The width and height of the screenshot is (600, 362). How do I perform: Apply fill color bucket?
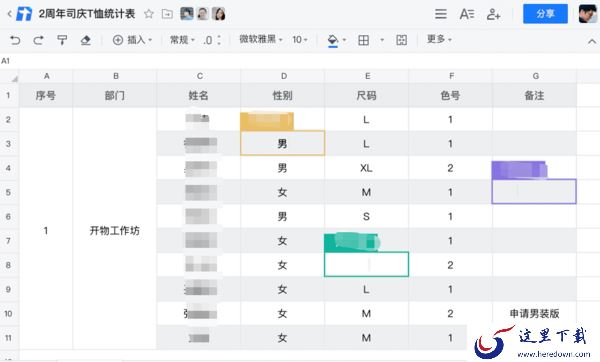tap(333, 41)
